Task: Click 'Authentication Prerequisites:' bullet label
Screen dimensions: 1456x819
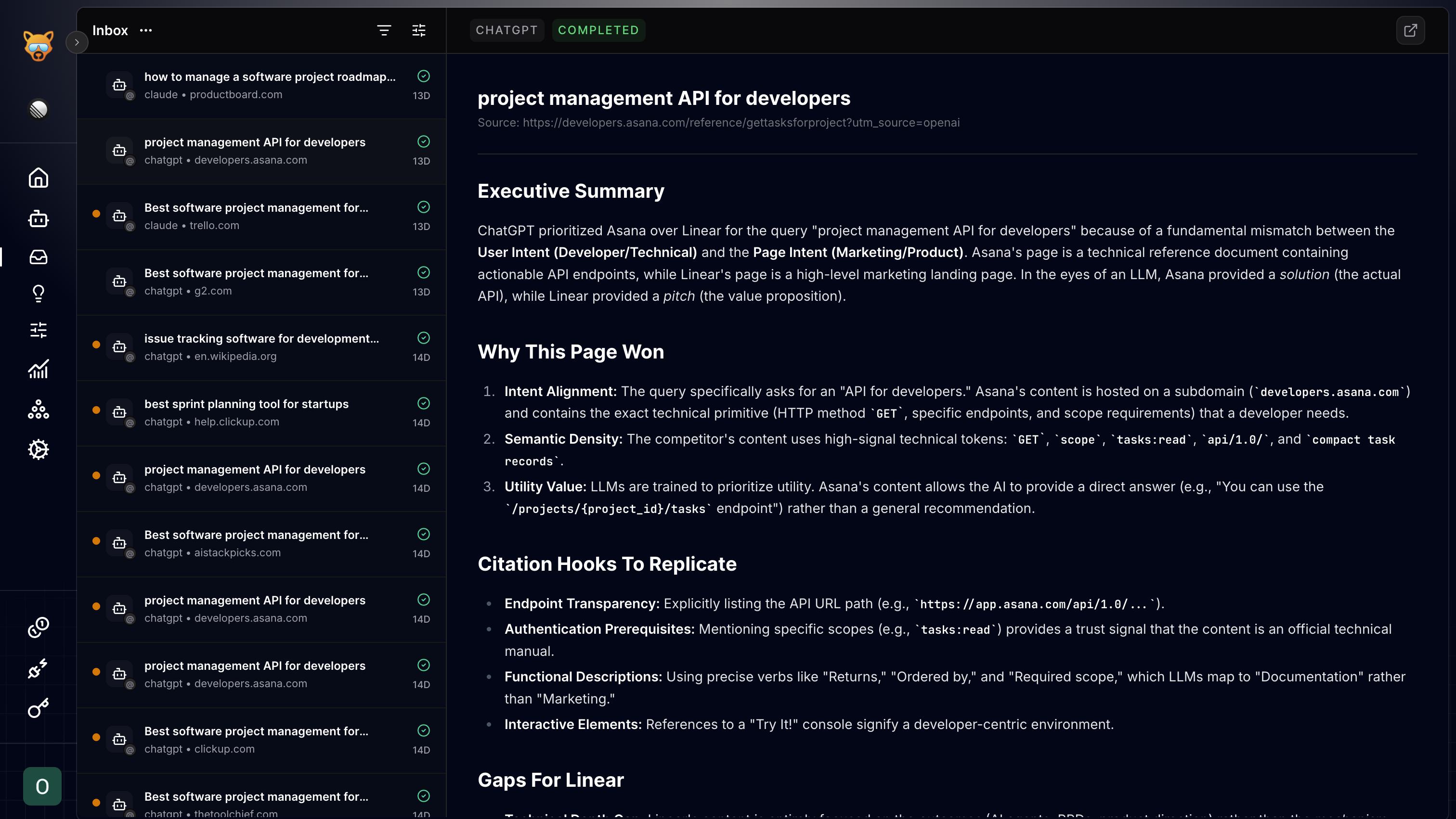Action: click(x=599, y=629)
